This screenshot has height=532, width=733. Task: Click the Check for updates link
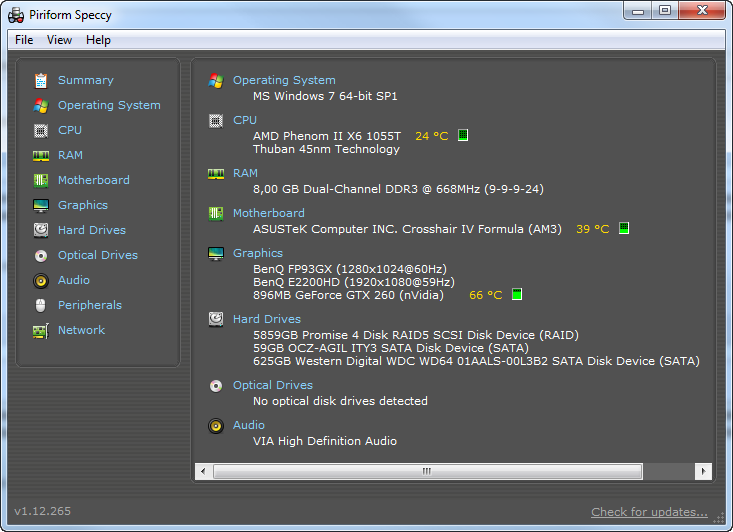(x=649, y=512)
